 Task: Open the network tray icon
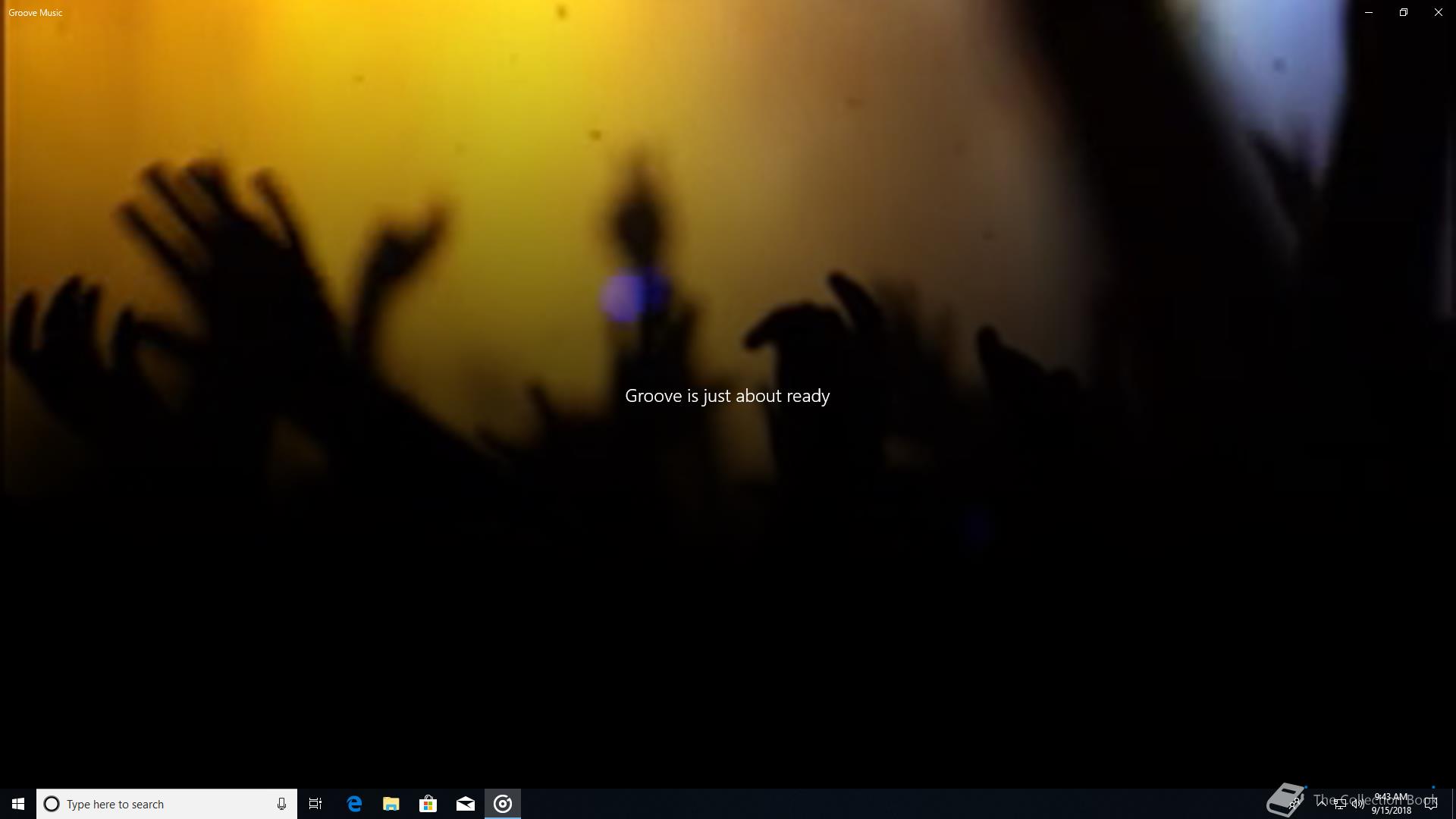point(1339,804)
